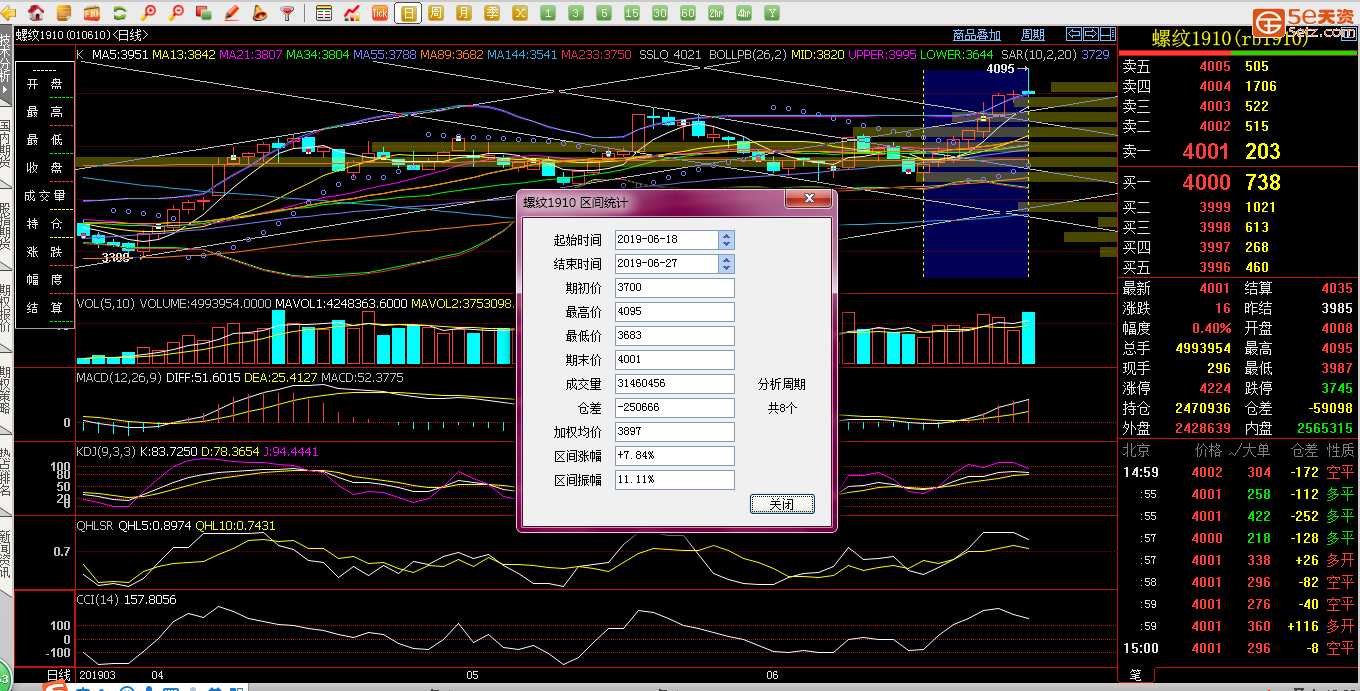Select the daily (日) period icon
1360x691 pixels.
click(x=408, y=13)
